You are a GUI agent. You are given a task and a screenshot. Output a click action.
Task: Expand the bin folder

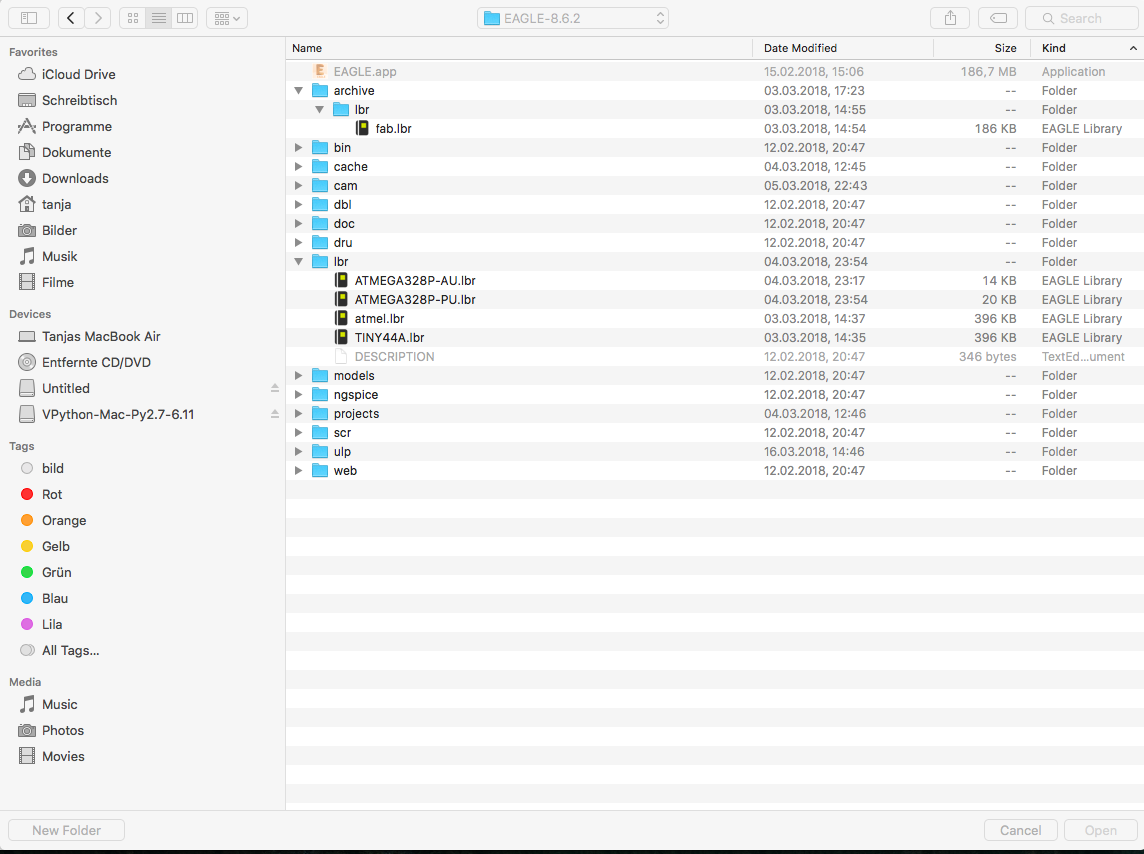point(298,147)
